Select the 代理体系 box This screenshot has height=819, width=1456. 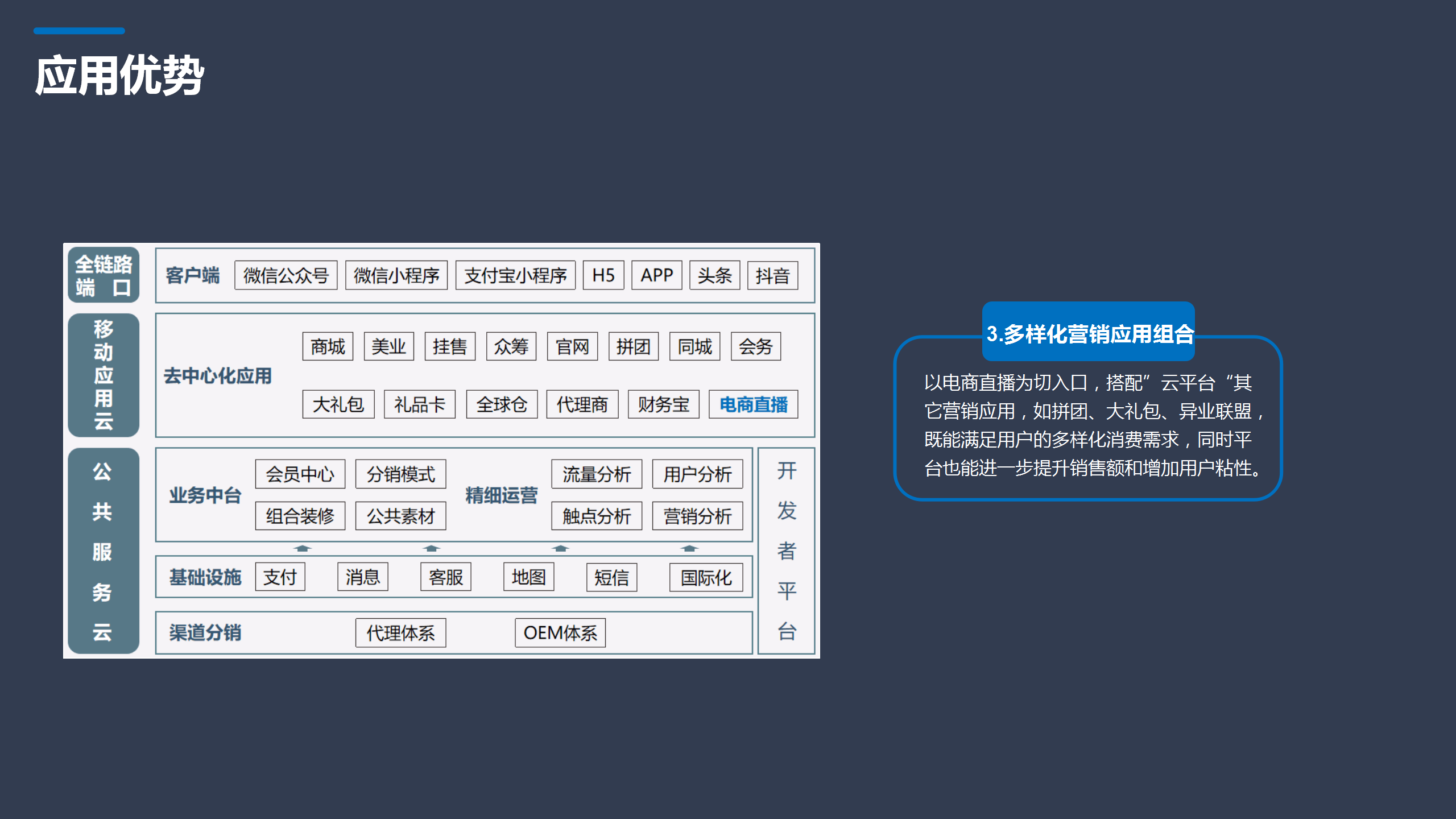point(401,632)
